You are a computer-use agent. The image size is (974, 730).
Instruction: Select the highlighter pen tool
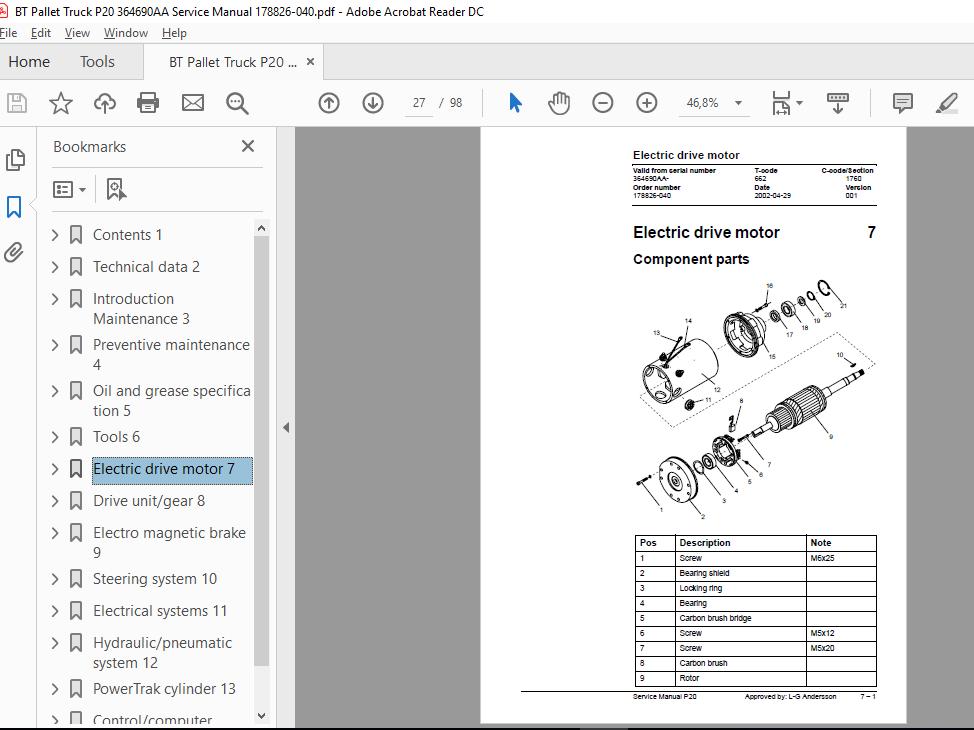(947, 103)
